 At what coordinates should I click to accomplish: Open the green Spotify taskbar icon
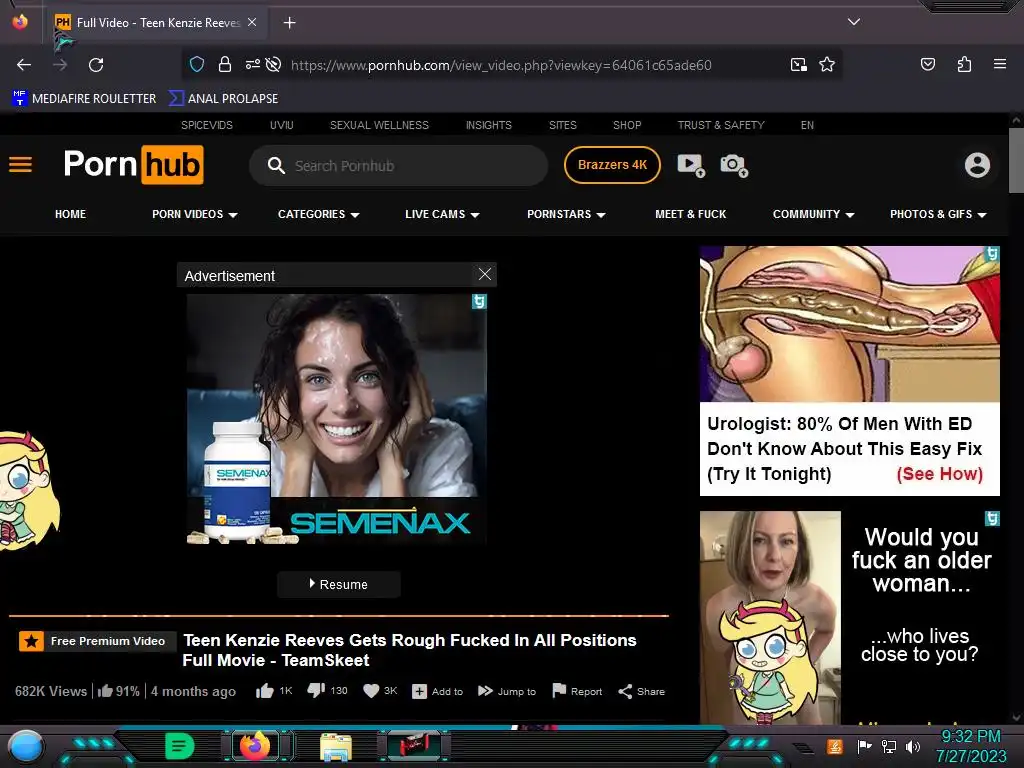pos(179,746)
